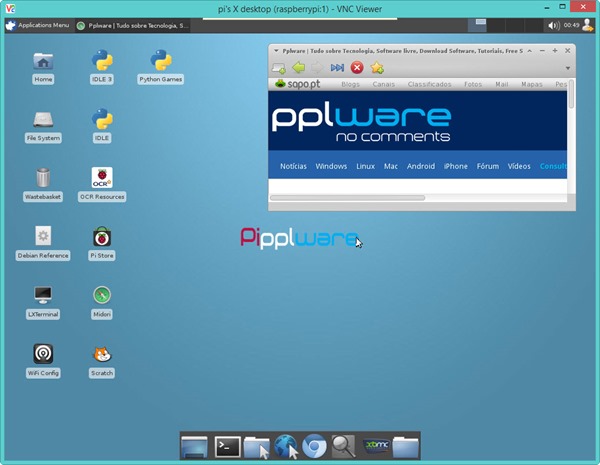The width and height of the screenshot is (600, 465).
Task: Click the new tab icon in Midori
Action: pos(279,68)
